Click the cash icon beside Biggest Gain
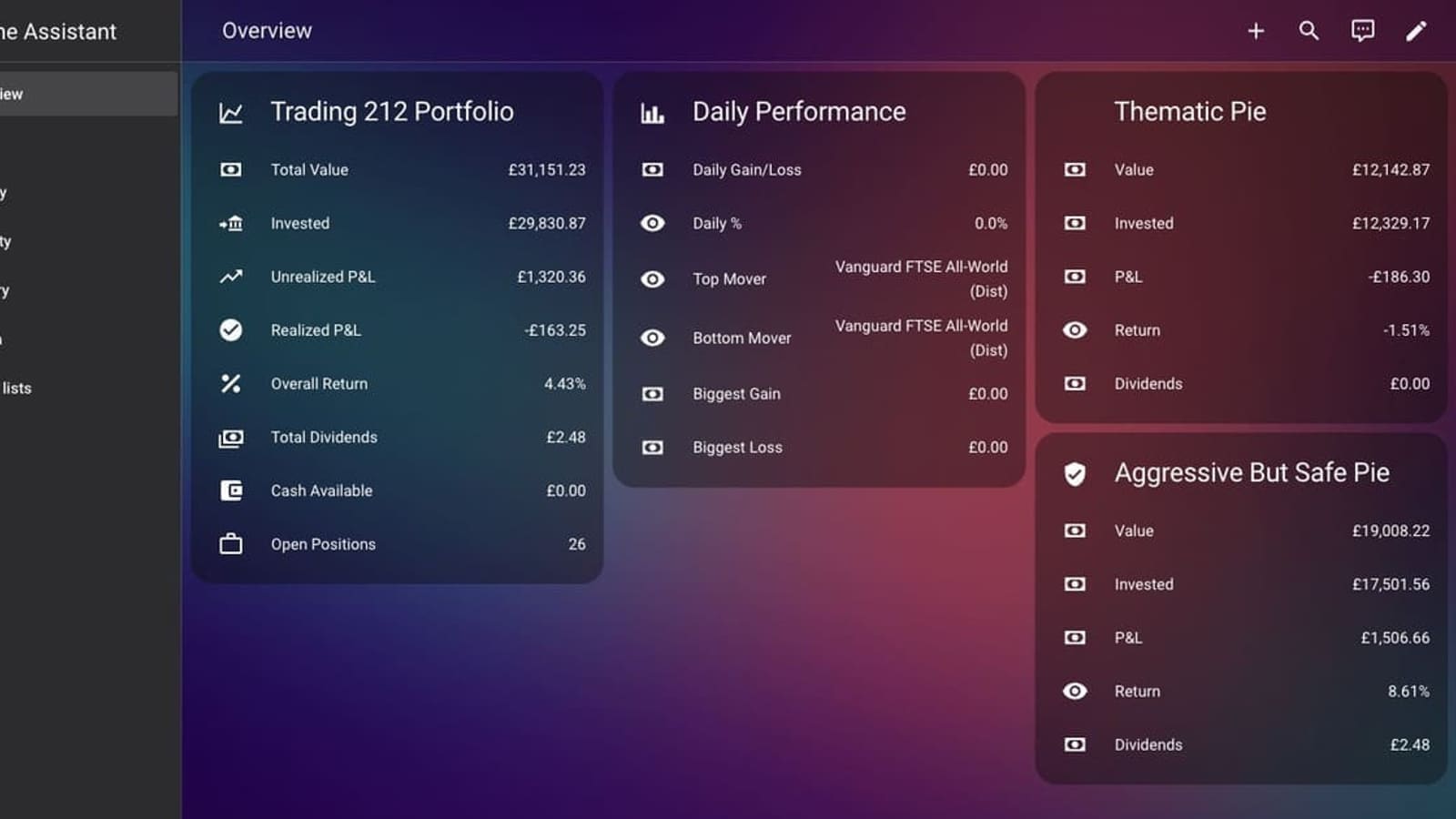Image resolution: width=1456 pixels, height=819 pixels. coord(652,394)
